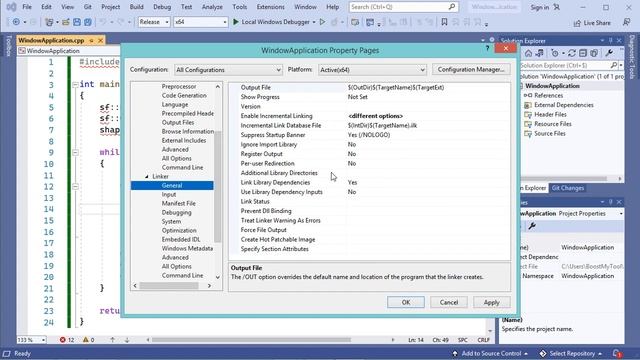The image size is (640, 360).
Task: Switch views icon in Solution Explorer
Action: point(540,53)
